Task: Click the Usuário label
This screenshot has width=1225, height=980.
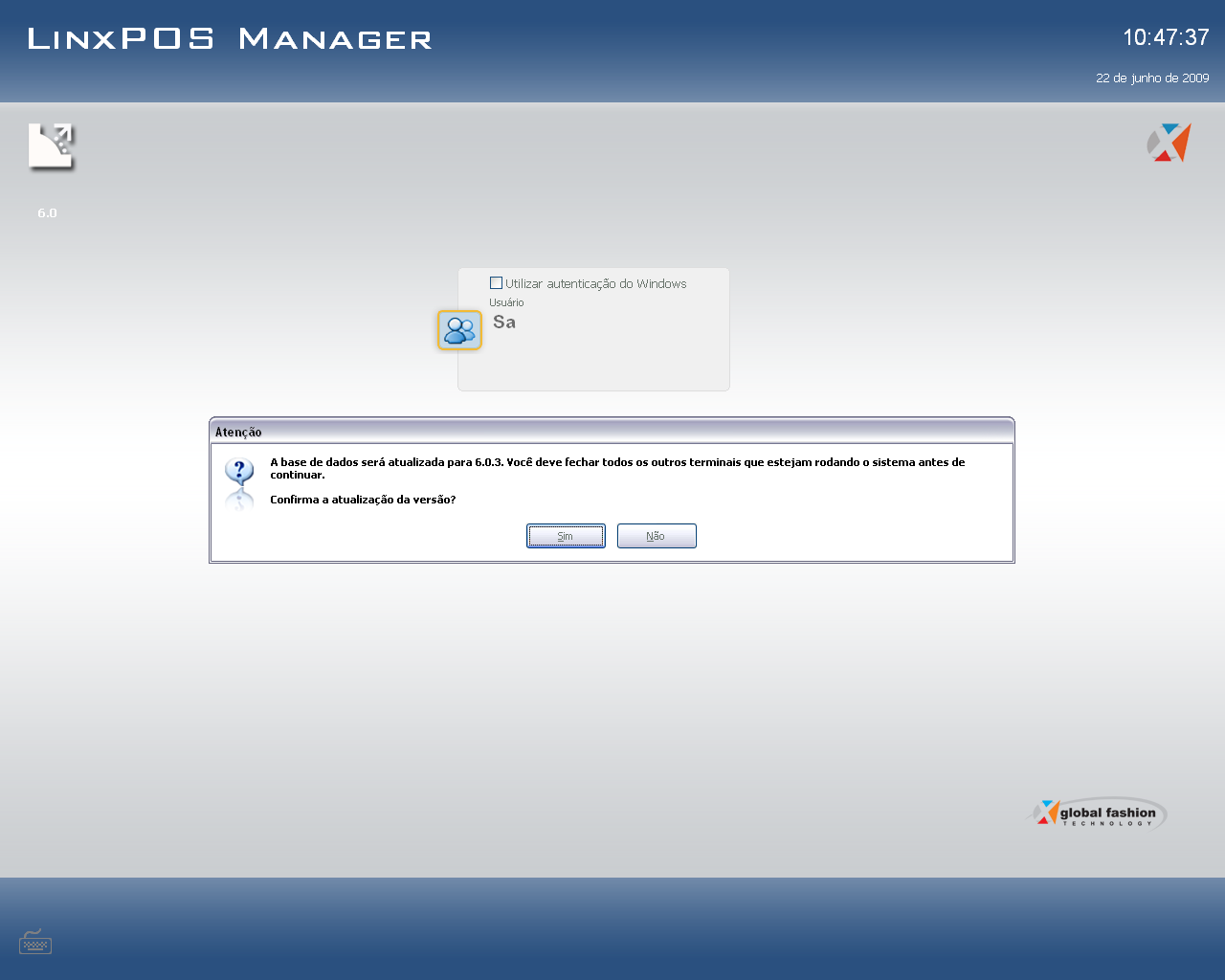Action: [x=506, y=302]
